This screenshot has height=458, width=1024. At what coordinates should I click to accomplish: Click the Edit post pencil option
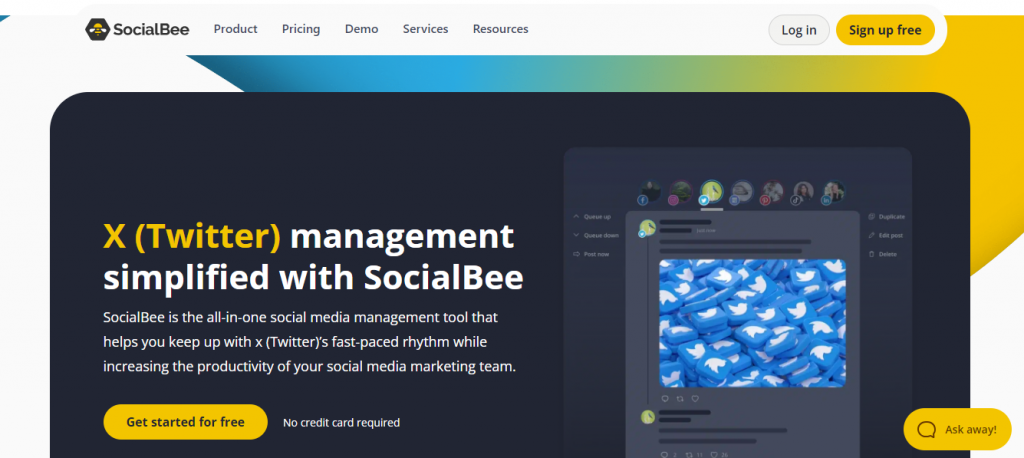(x=886, y=235)
